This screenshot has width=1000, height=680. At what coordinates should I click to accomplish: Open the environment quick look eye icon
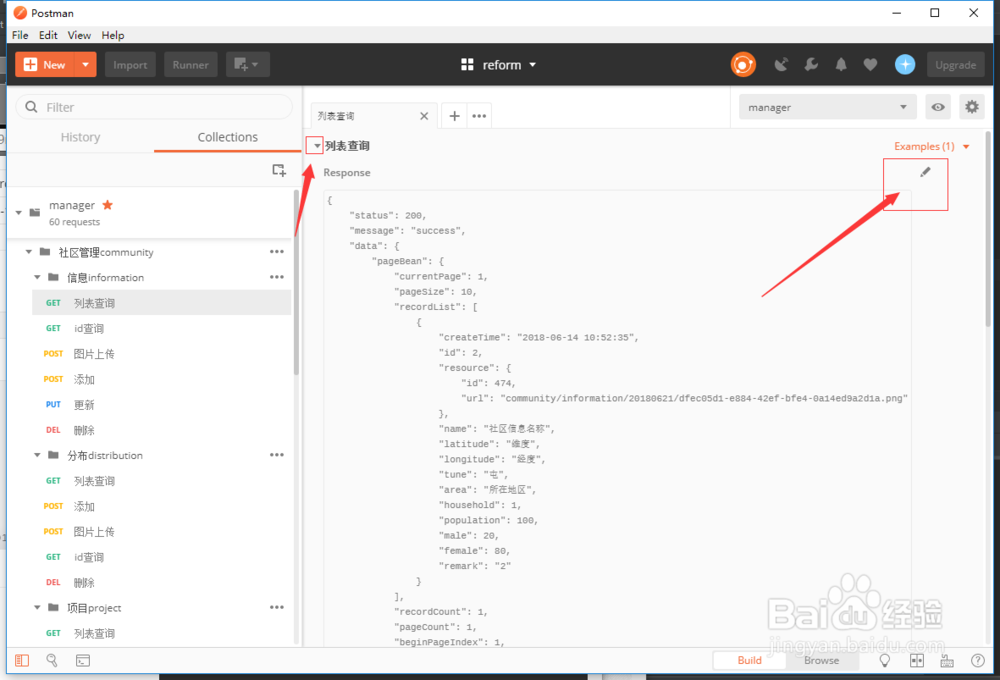(937, 106)
